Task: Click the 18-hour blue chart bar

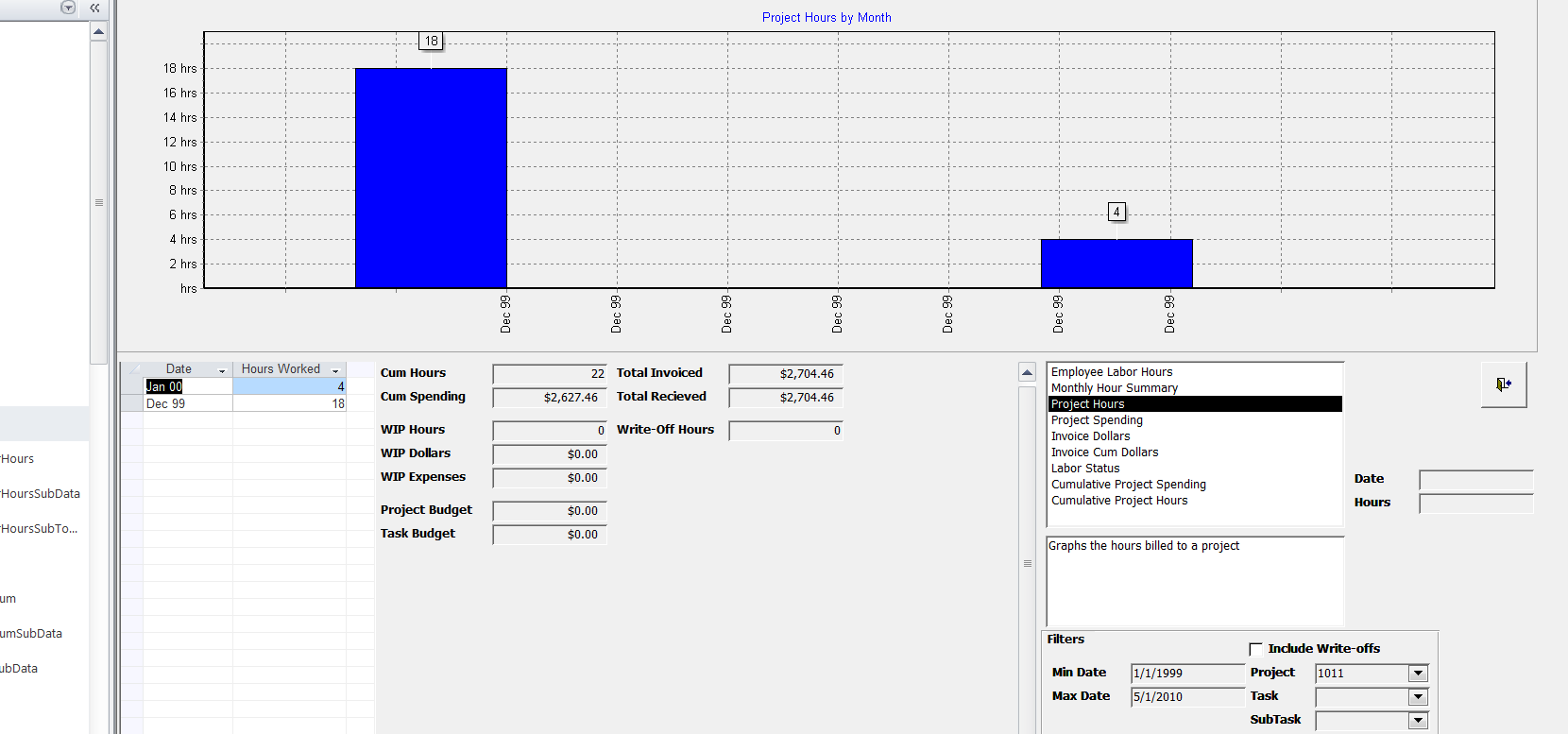Action: coord(431,178)
